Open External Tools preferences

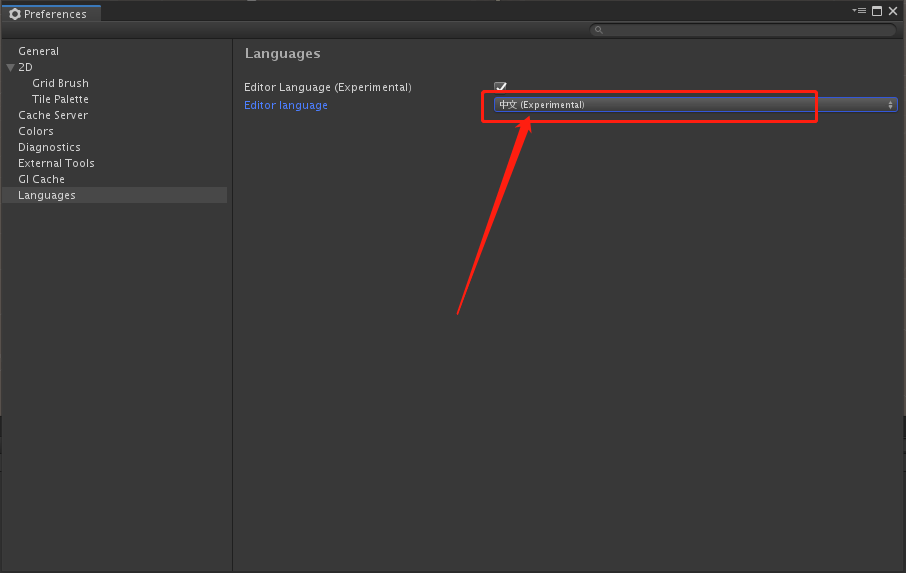(56, 163)
